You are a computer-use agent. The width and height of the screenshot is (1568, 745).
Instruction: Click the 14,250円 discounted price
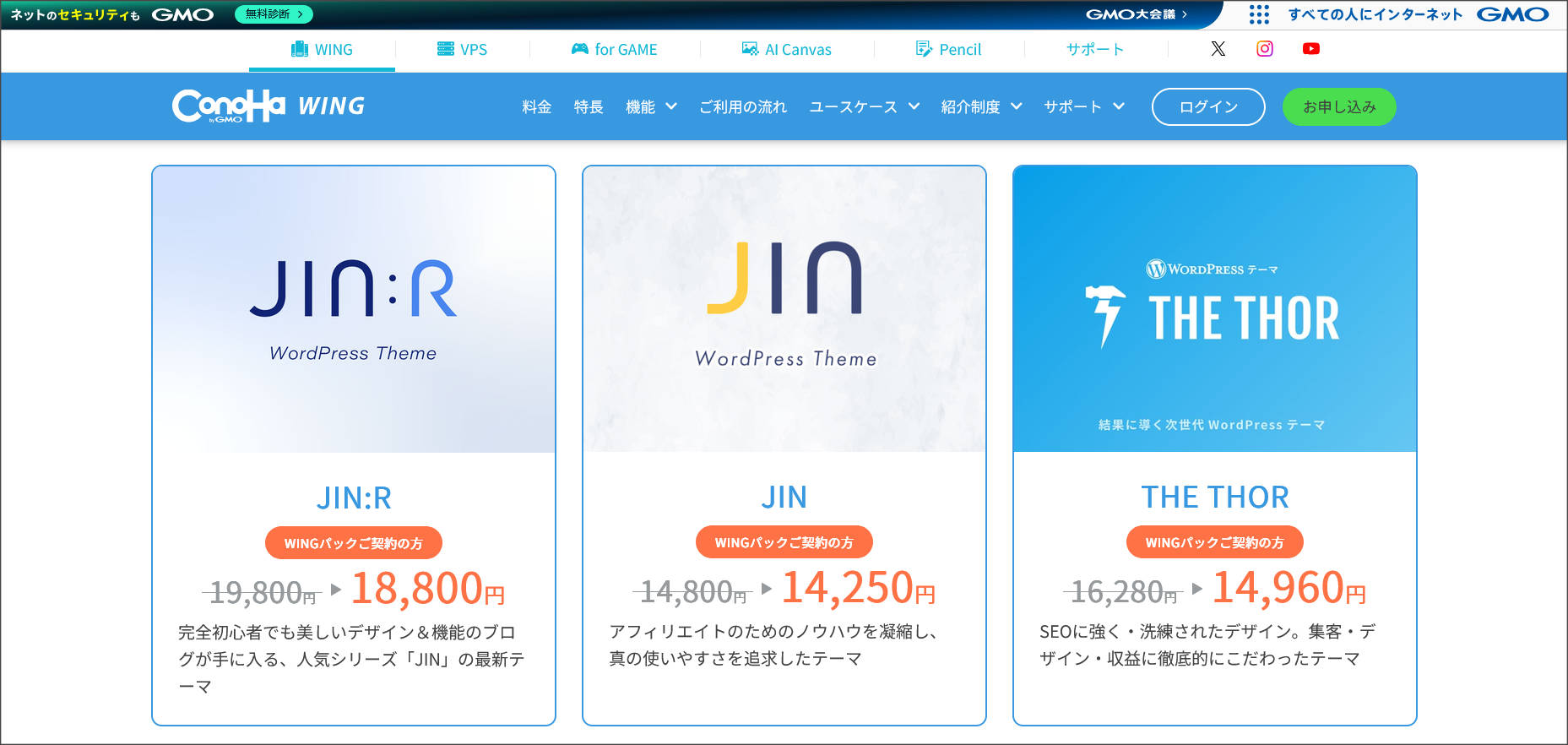coord(859,588)
